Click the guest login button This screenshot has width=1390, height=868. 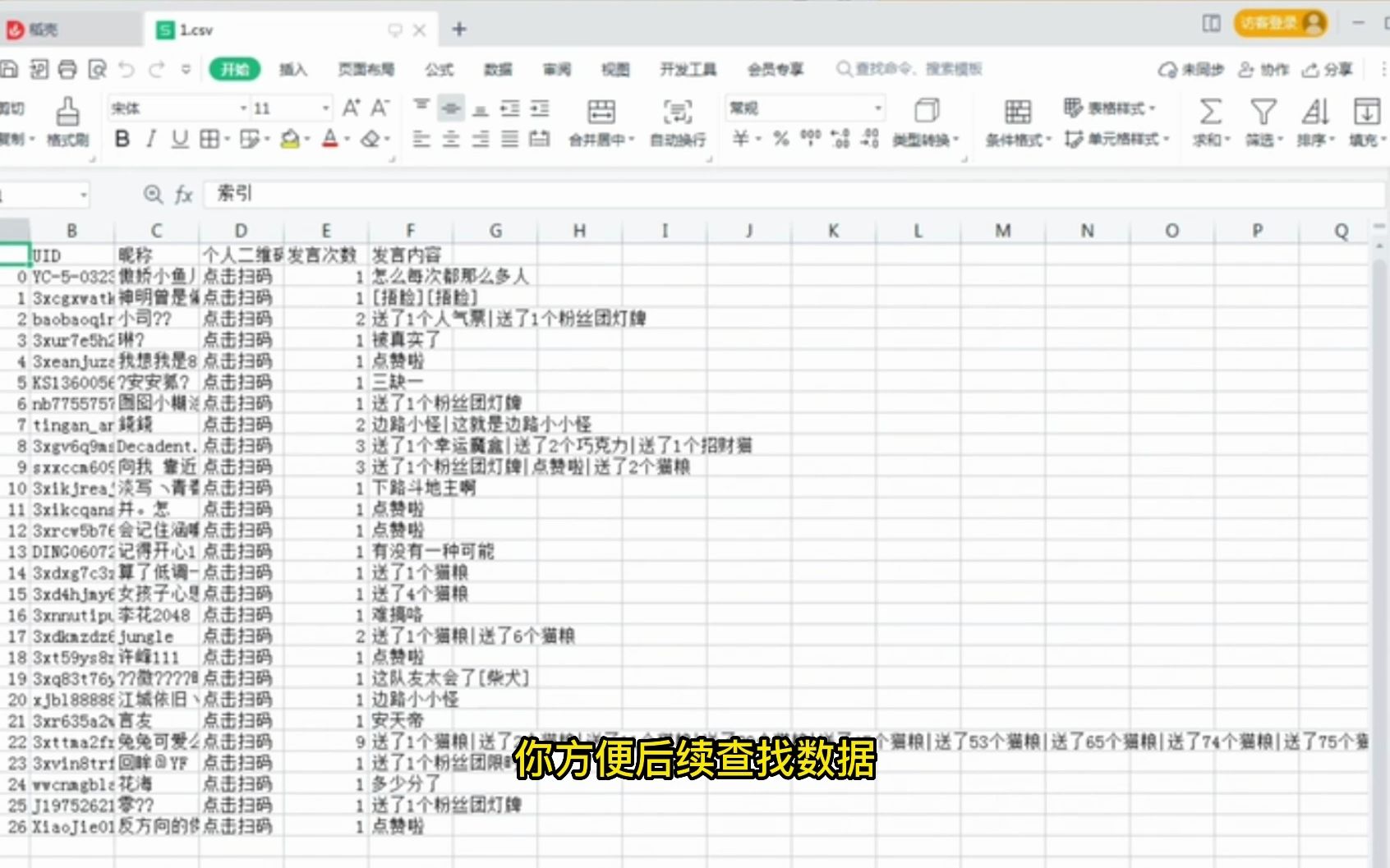pyautogui.click(x=1281, y=23)
